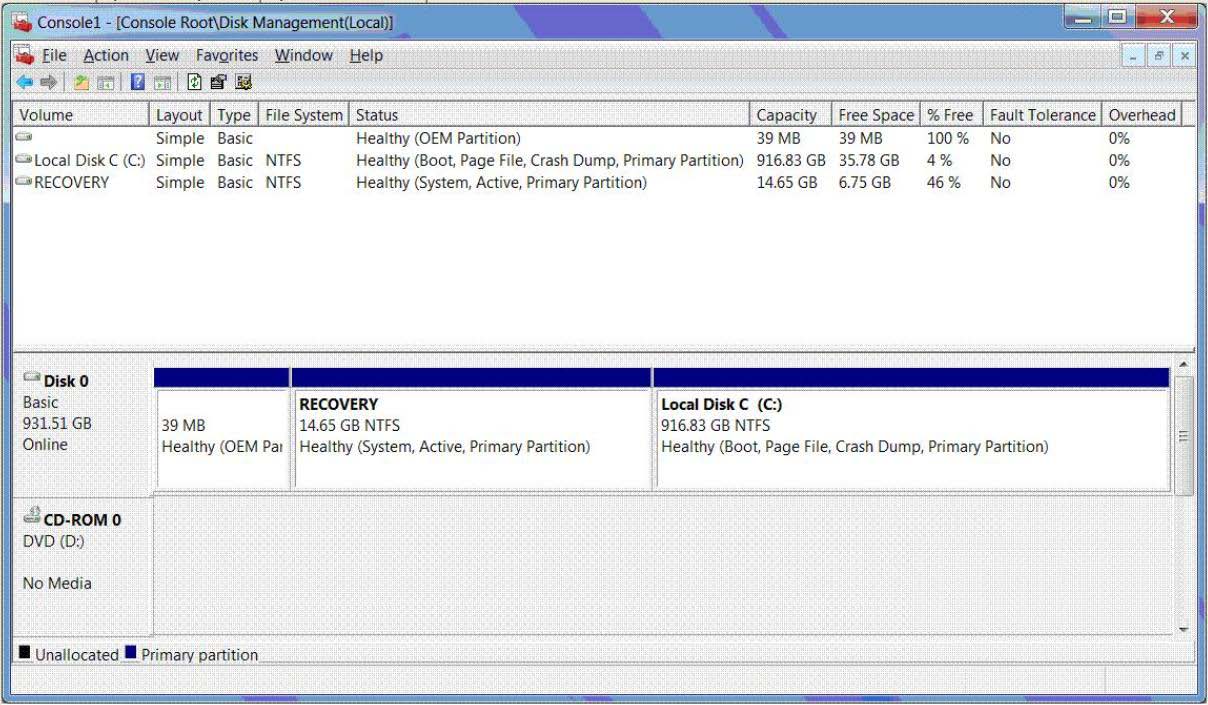This screenshot has height=705, width=1208.
Task: Sort by the Layout column header
Action: pos(179,115)
